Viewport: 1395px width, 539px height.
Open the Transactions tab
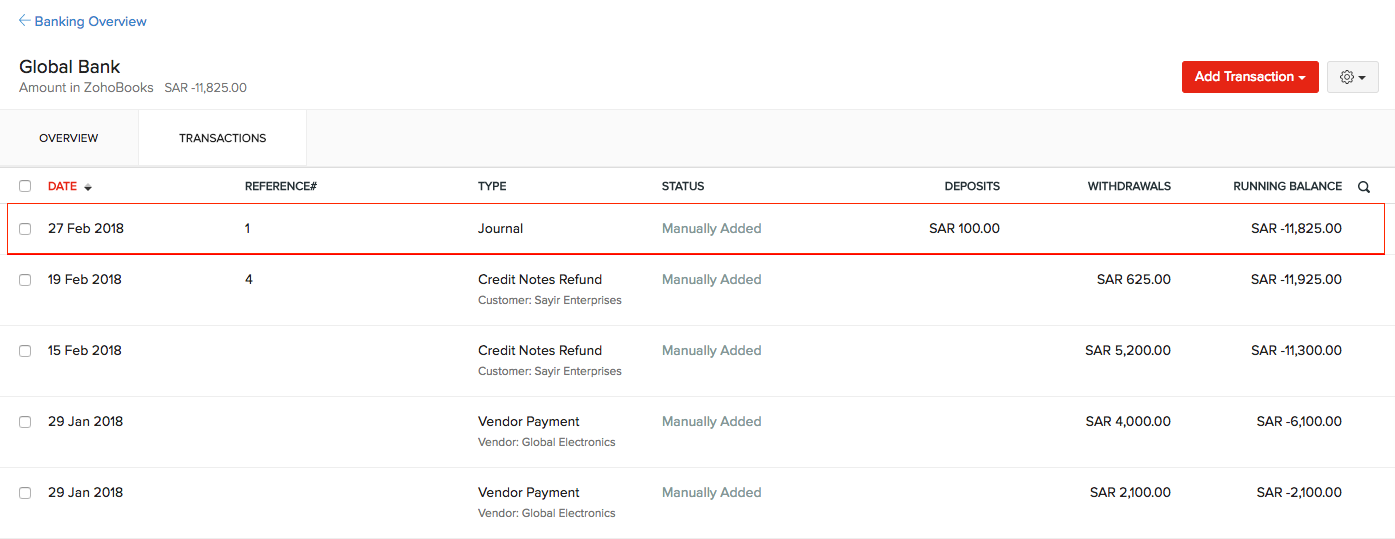222,138
